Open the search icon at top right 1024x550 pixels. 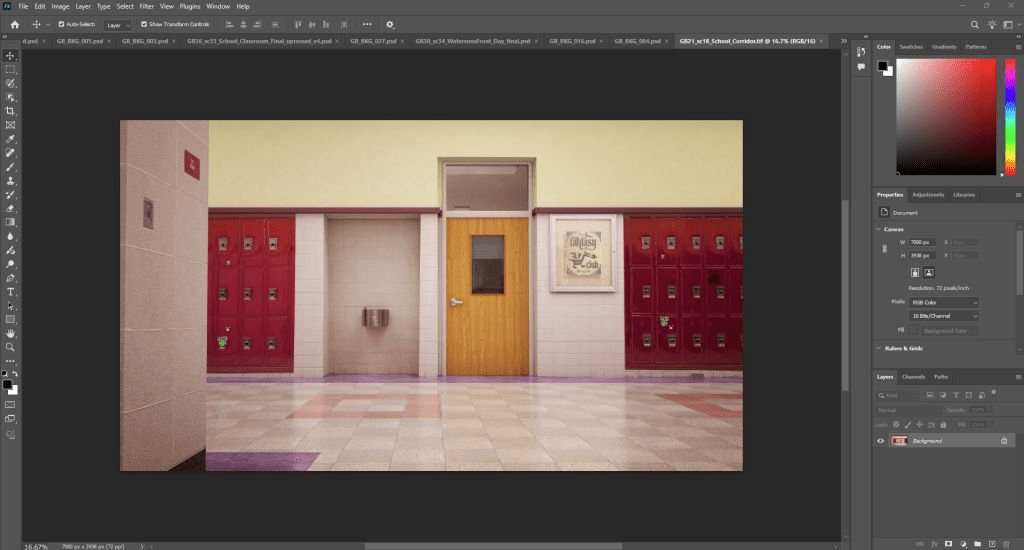(974, 25)
